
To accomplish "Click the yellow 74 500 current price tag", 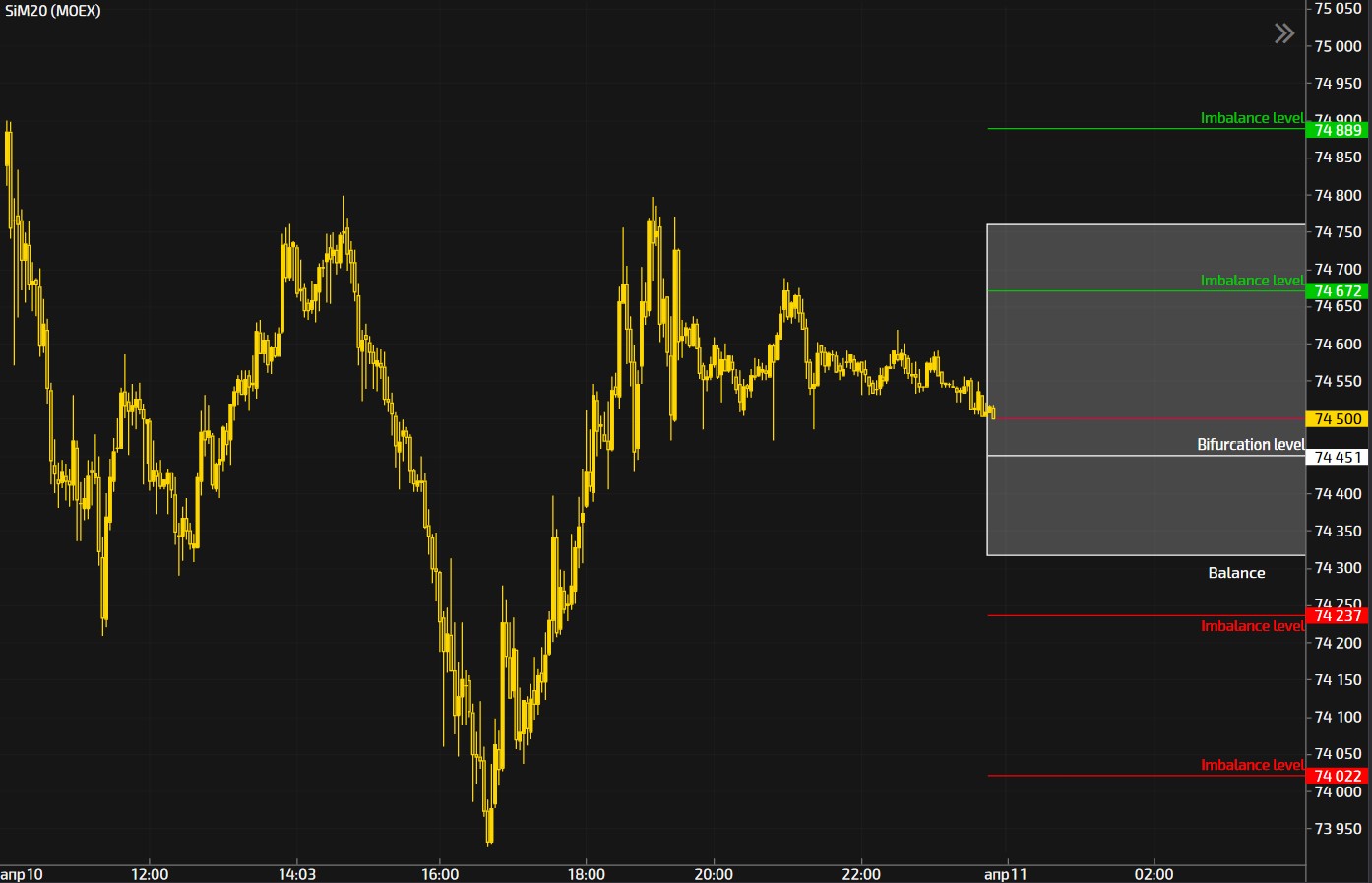I will pos(1338,419).
